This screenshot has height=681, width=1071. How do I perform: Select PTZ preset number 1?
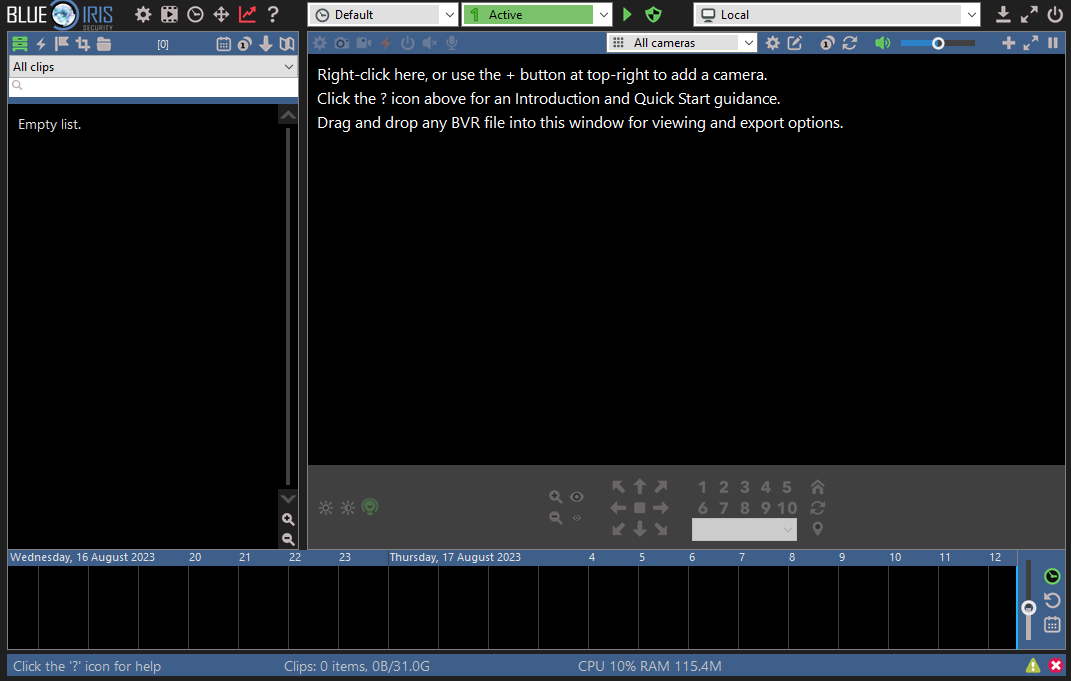click(x=702, y=487)
